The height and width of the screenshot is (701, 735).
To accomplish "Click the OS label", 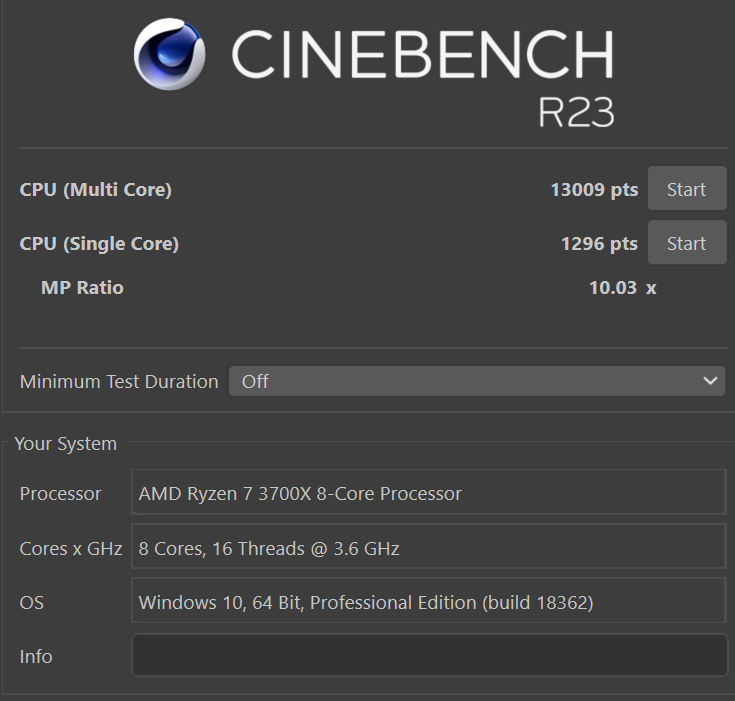I will (x=31, y=603).
